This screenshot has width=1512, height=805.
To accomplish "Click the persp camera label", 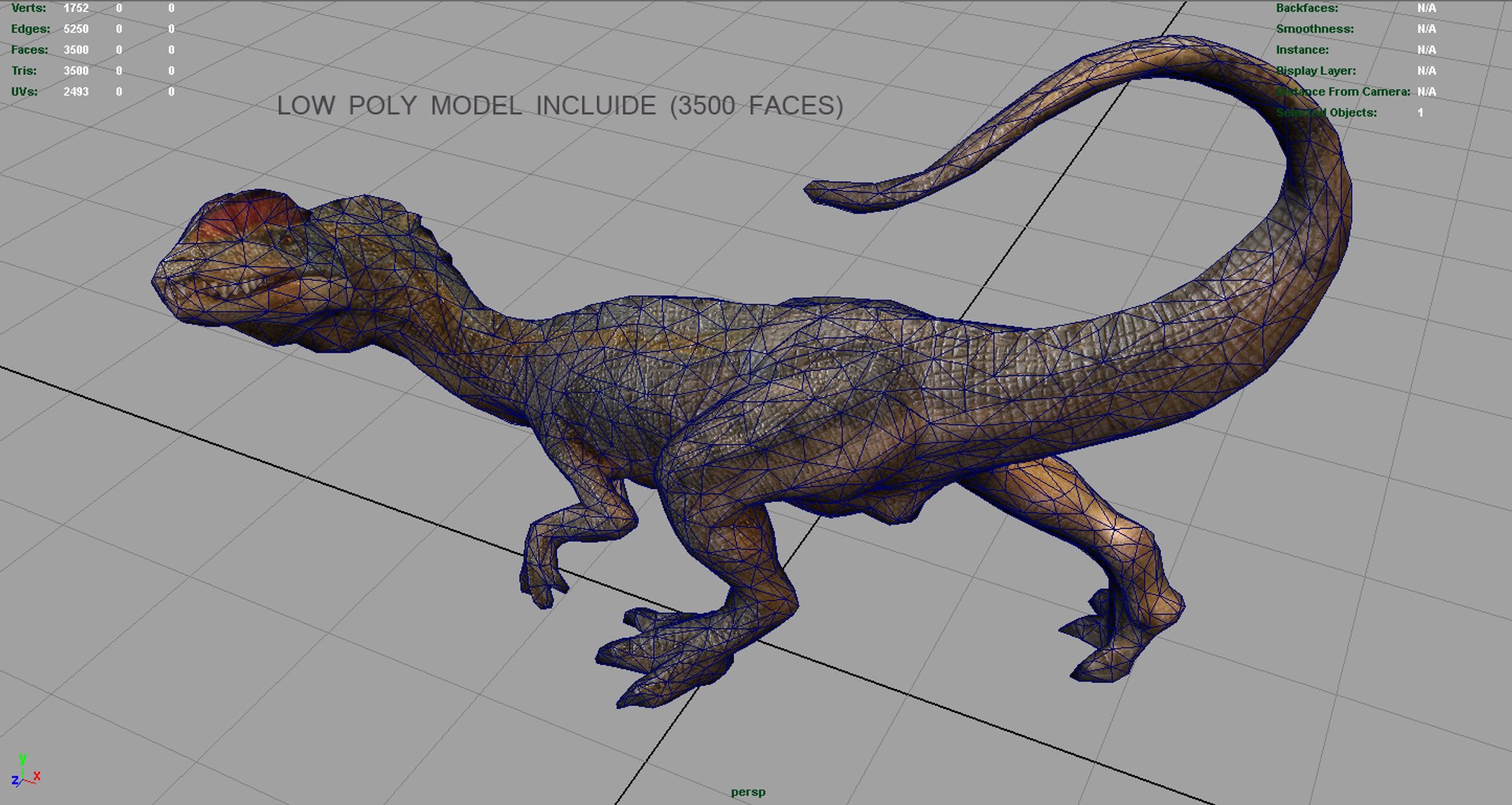I will (x=747, y=792).
